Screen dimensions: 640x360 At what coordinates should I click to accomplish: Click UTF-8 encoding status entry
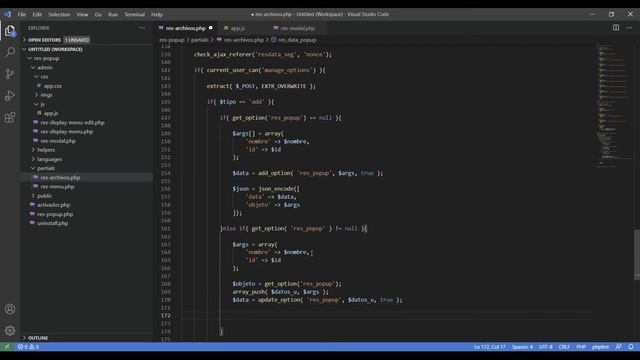tap(545, 347)
